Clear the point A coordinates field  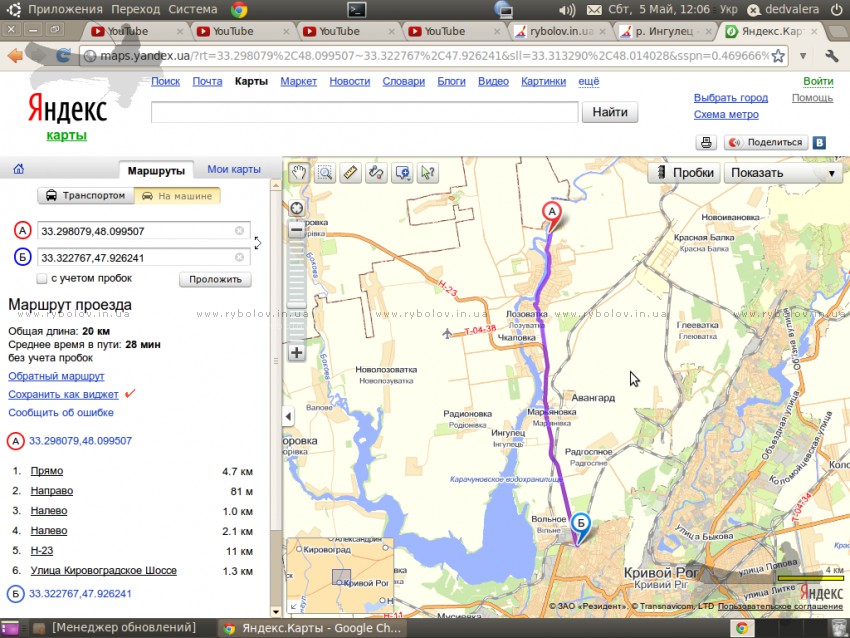coord(239,231)
